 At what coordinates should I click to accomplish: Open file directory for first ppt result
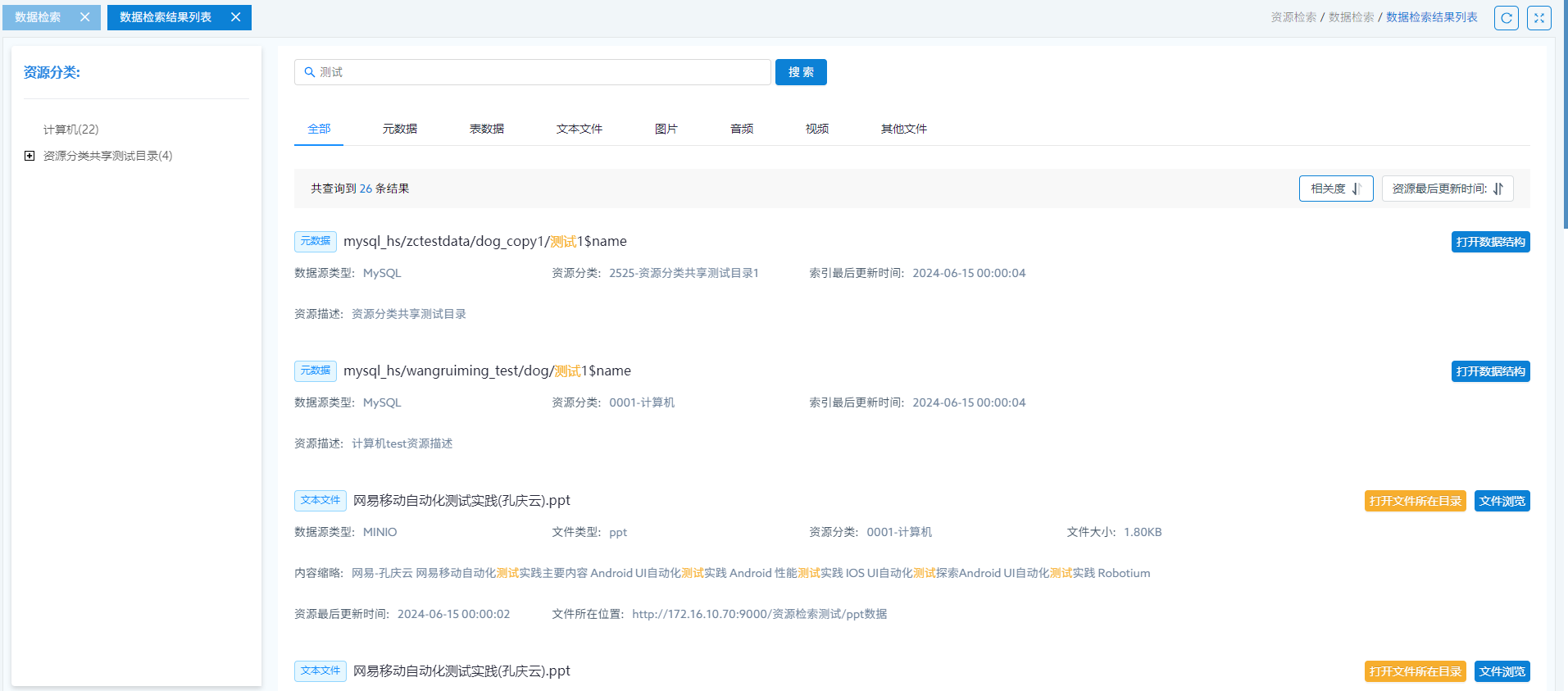point(1415,501)
